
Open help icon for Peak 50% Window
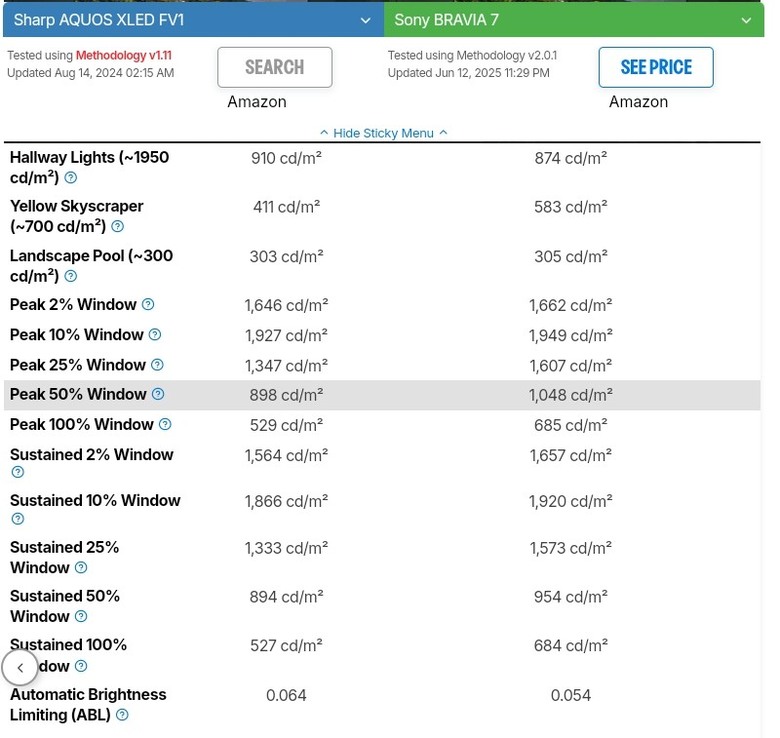pyautogui.click(x=158, y=394)
